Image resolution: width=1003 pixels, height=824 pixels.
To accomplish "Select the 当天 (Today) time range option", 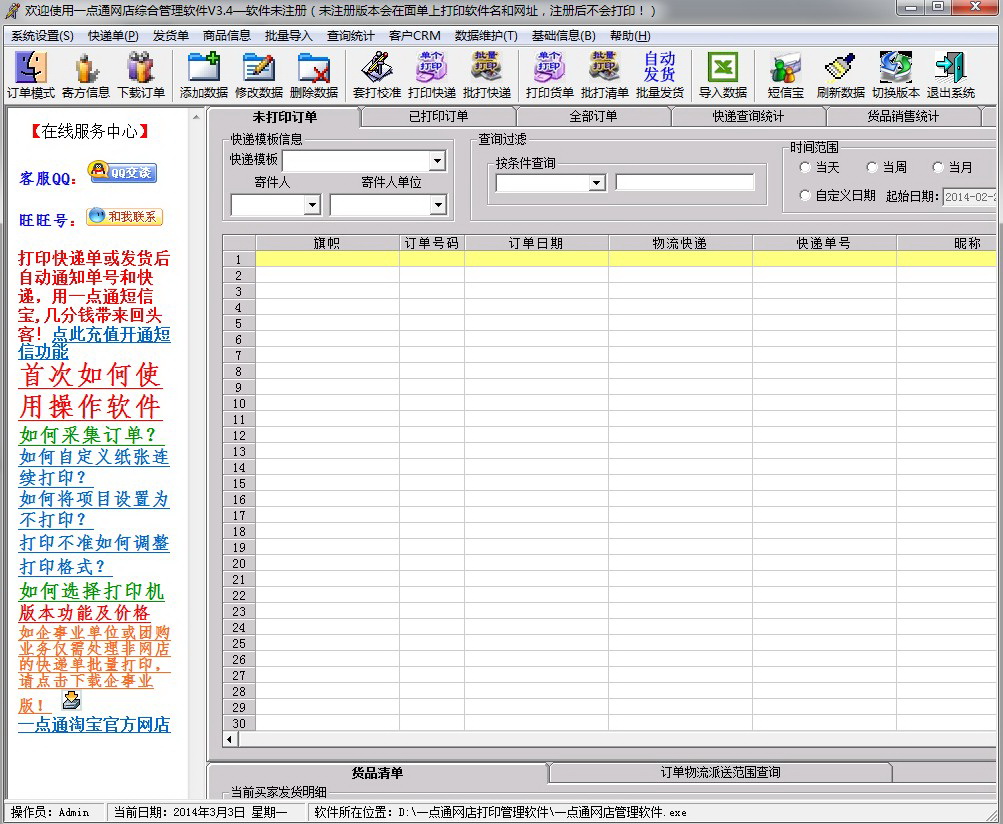I will click(x=817, y=168).
